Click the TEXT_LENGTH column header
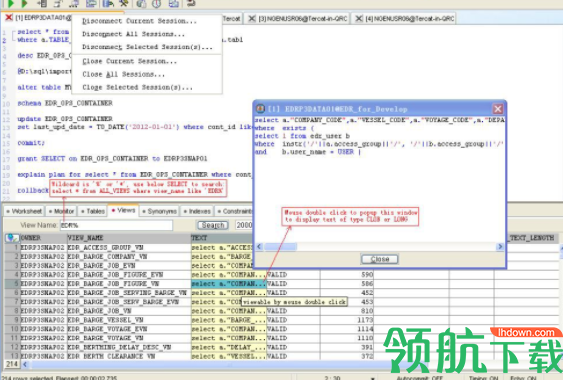 tap(532, 238)
